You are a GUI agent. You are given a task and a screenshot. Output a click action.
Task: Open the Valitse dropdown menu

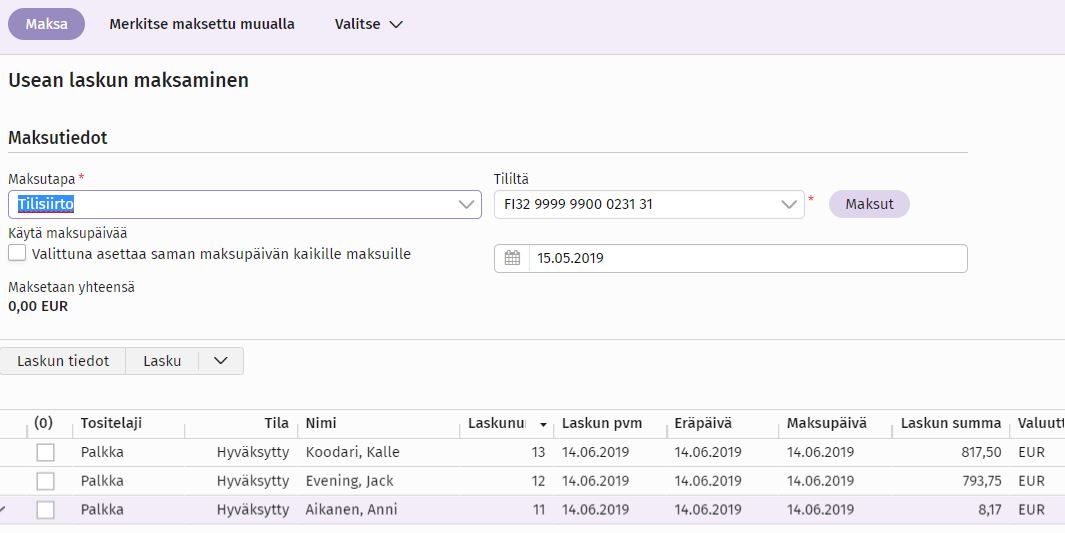(x=369, y=24)
